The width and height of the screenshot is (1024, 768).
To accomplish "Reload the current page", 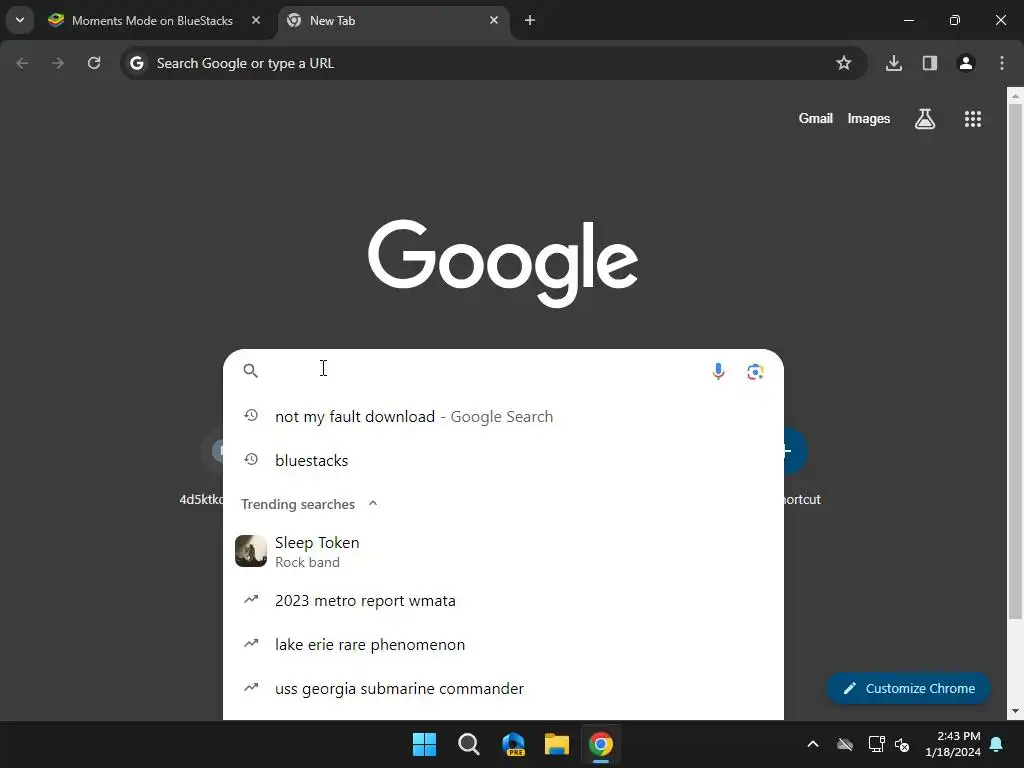I will tap(94, 63).
